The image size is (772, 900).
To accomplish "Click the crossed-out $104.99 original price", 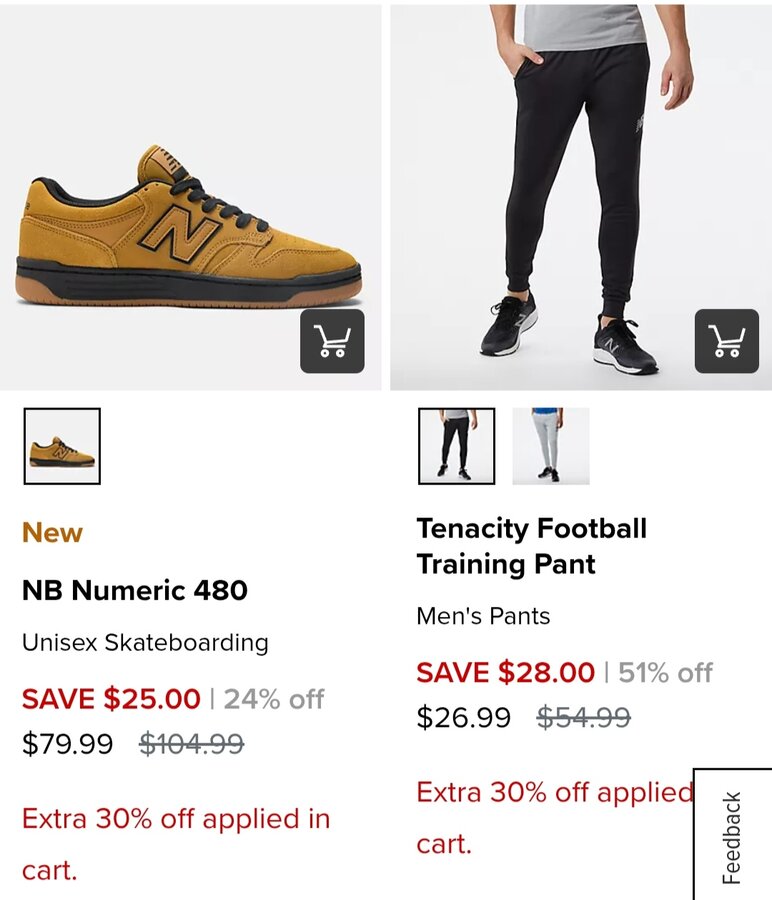I will 191,744.
